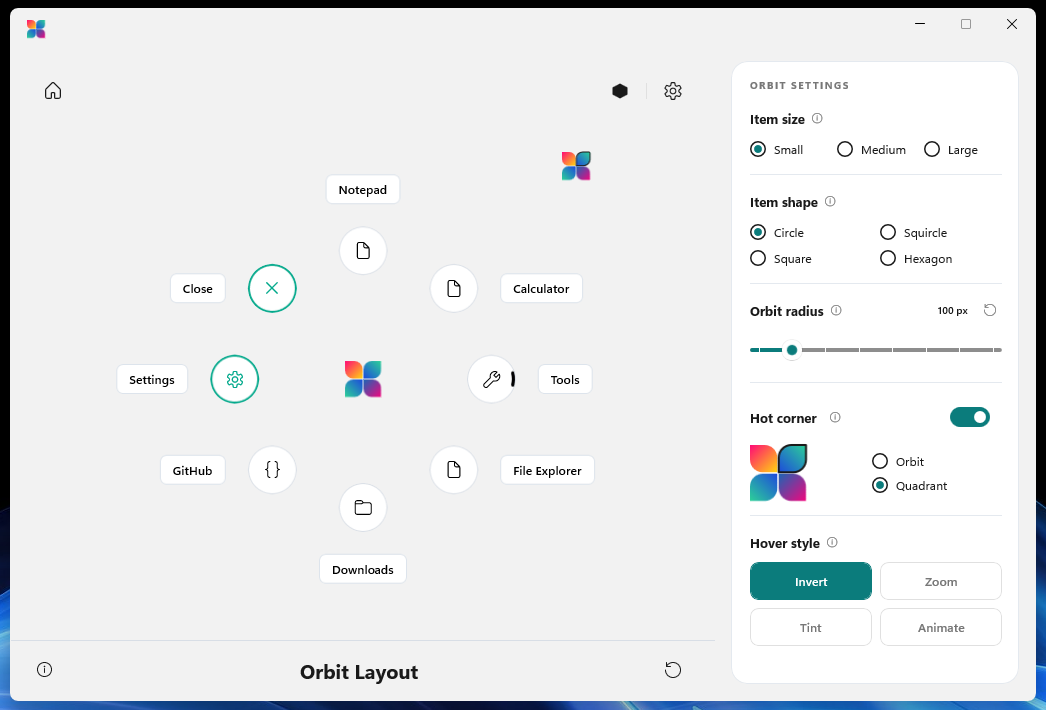Click the hot corner logo preview in canvas
This screenshot has height=710, width=1046.
(x=576, y=165)
